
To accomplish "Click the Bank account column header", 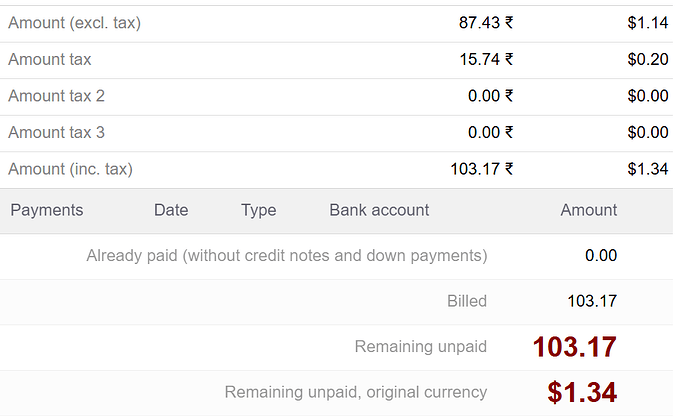I will pyautogui.click(x=379, y=210).
